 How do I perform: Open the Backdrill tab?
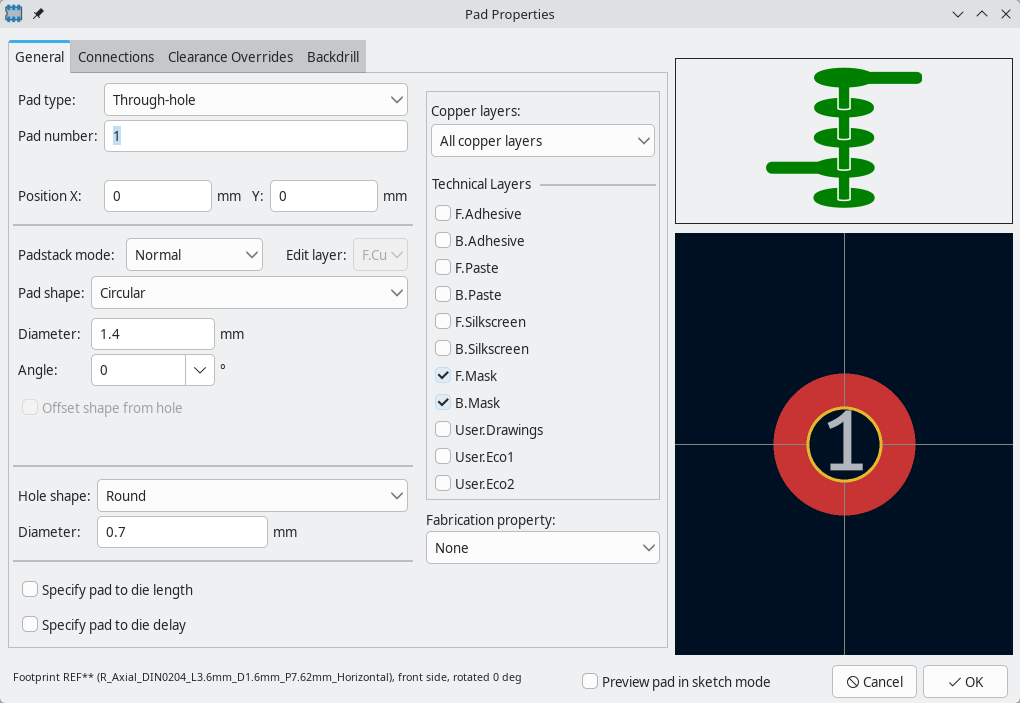333,57
